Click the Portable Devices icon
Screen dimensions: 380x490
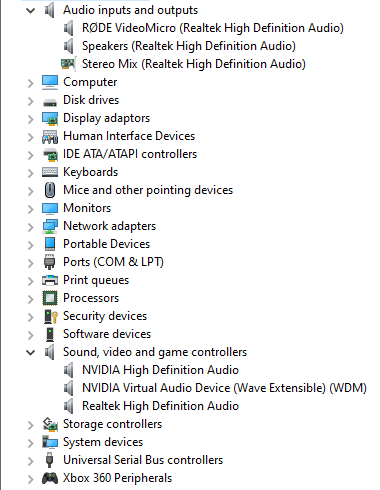(x=50, y=244)
